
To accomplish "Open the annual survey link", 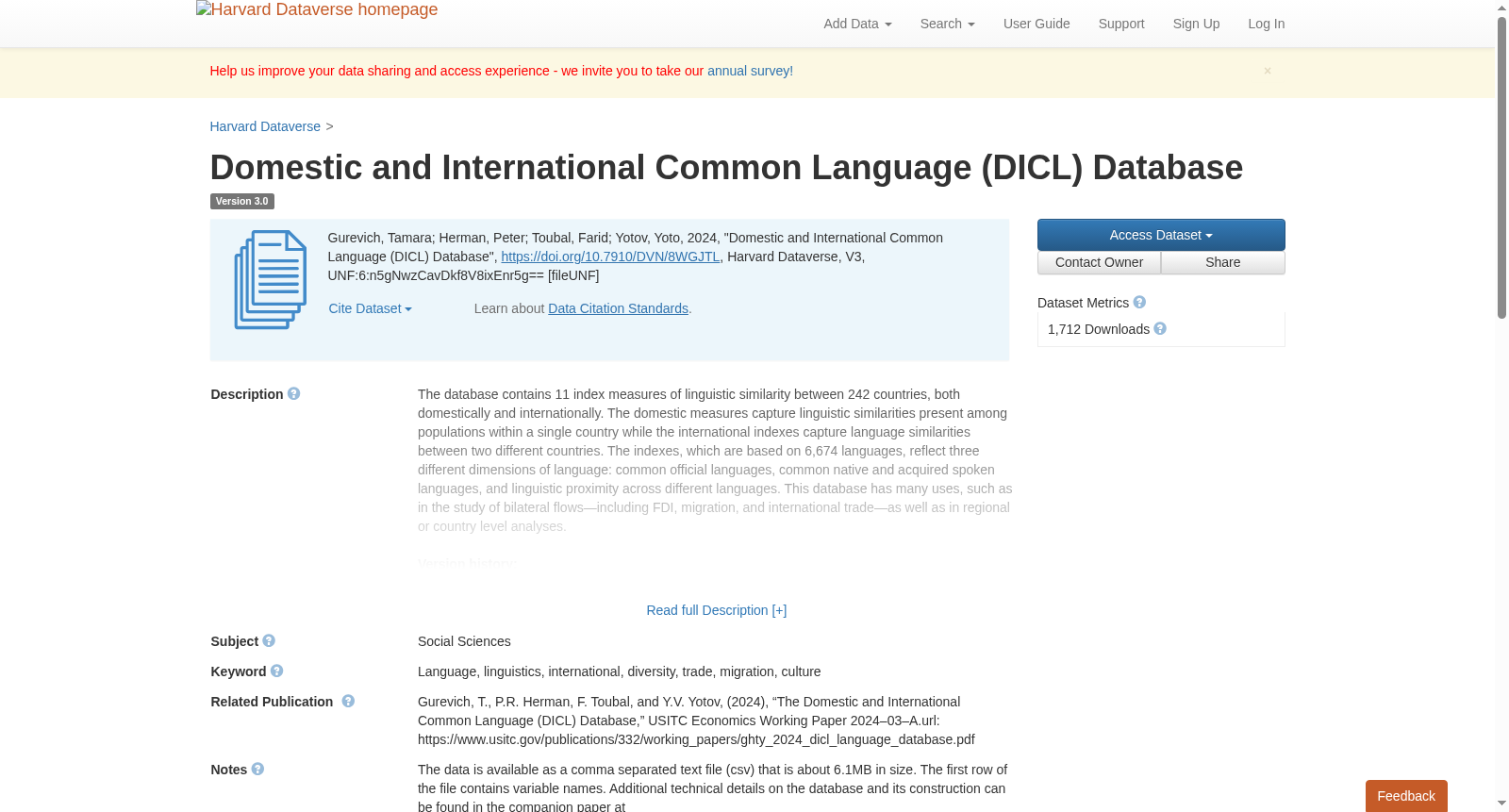I will [x=750, y=71].
